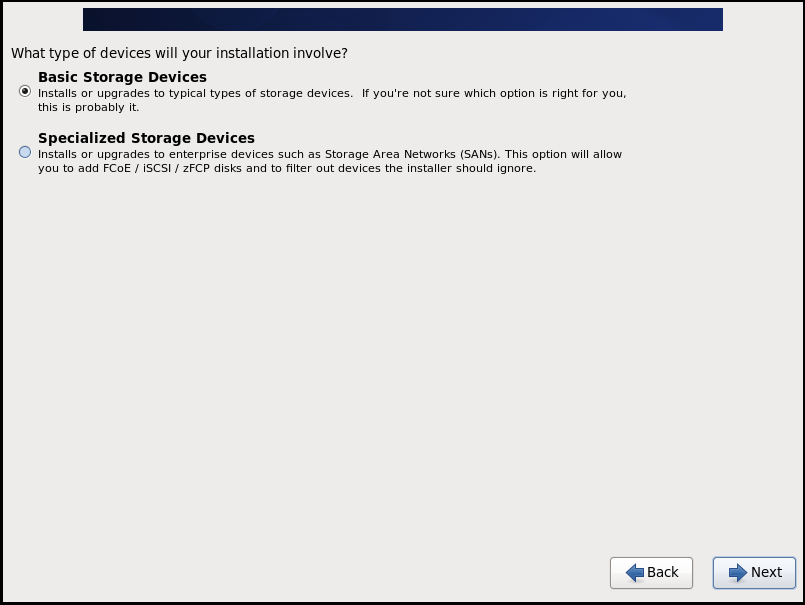The image size is (805, 605).
Task: Click Next to proceed with installation
Action: point(753,573)
